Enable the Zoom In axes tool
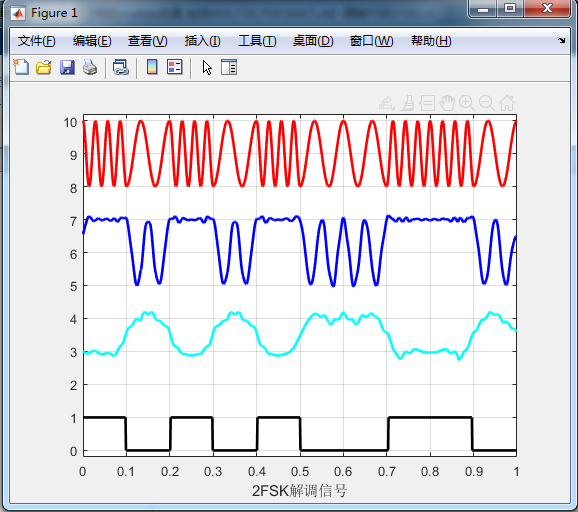This screenshot has width=578, height=512. coord(467,103)
